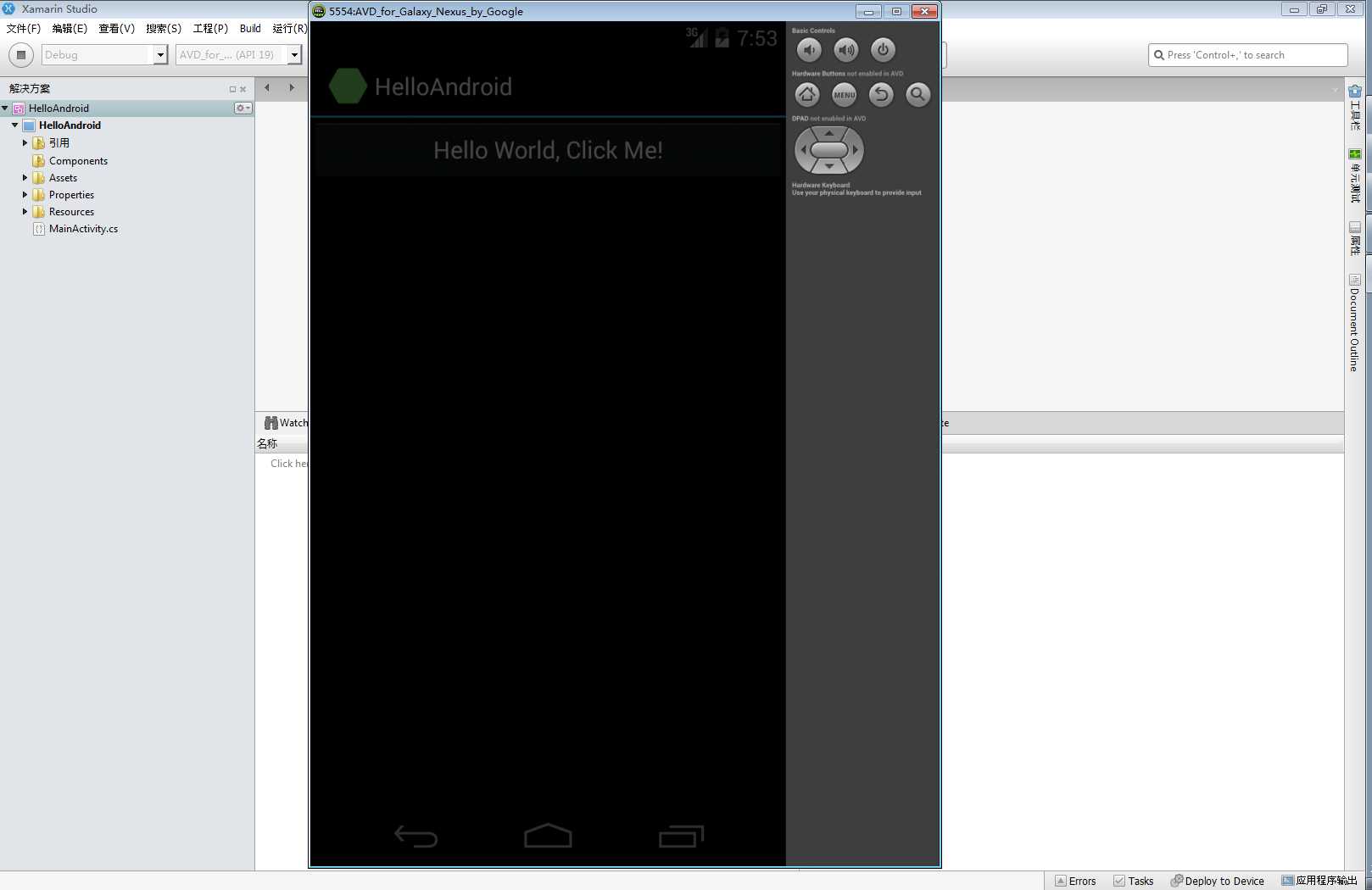Viewport: 1372px width, 890px height.
Task: Open the 编辑(E) menu
Action: click(x=70, y=29)
